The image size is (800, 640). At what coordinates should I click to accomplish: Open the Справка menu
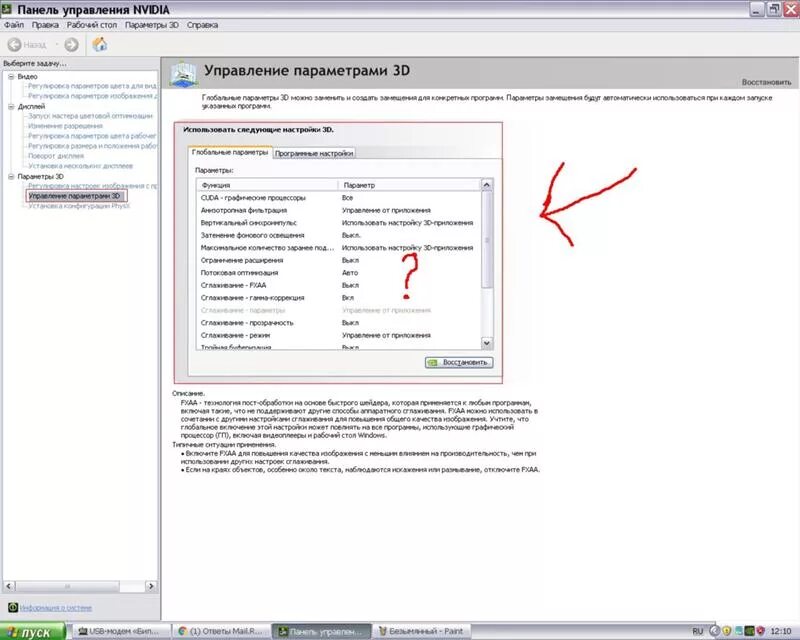(x=202, y=25)
